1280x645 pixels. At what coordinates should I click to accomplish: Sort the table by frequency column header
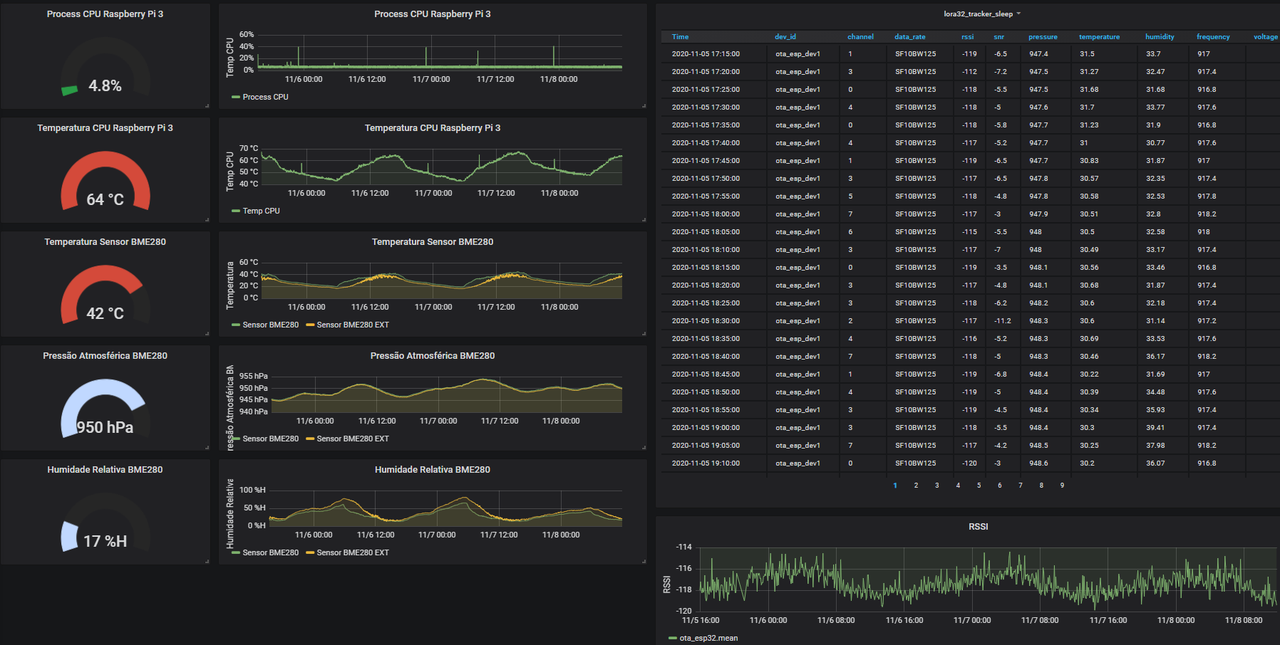[x=1213, y=37]
